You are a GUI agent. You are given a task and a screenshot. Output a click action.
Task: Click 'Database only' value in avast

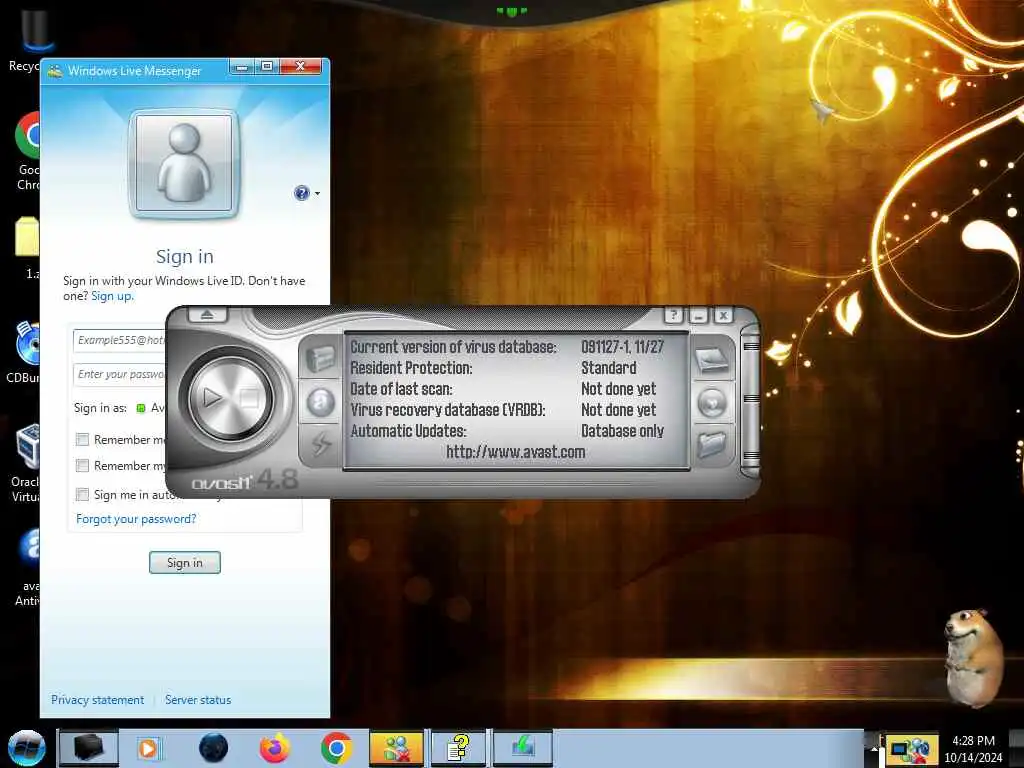tap(622, 431)
